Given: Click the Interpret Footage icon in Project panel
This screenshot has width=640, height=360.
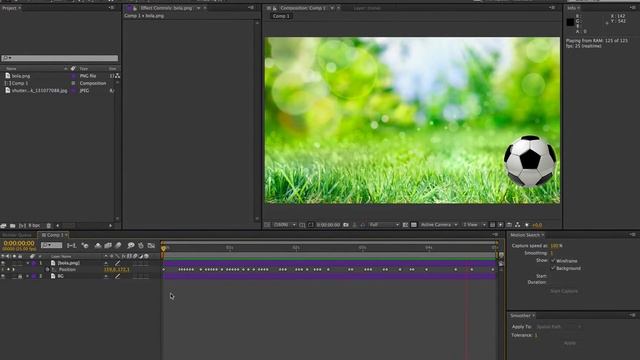Looking at the screenshot, I should pyautogui.click(x=4, y=226).
